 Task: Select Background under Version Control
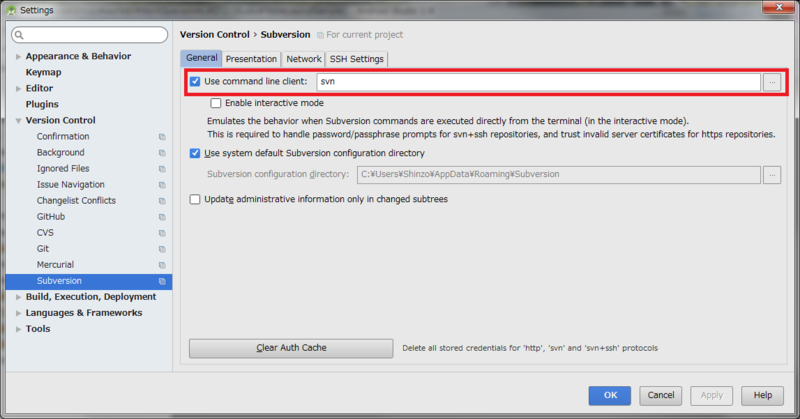coord(60,153)
